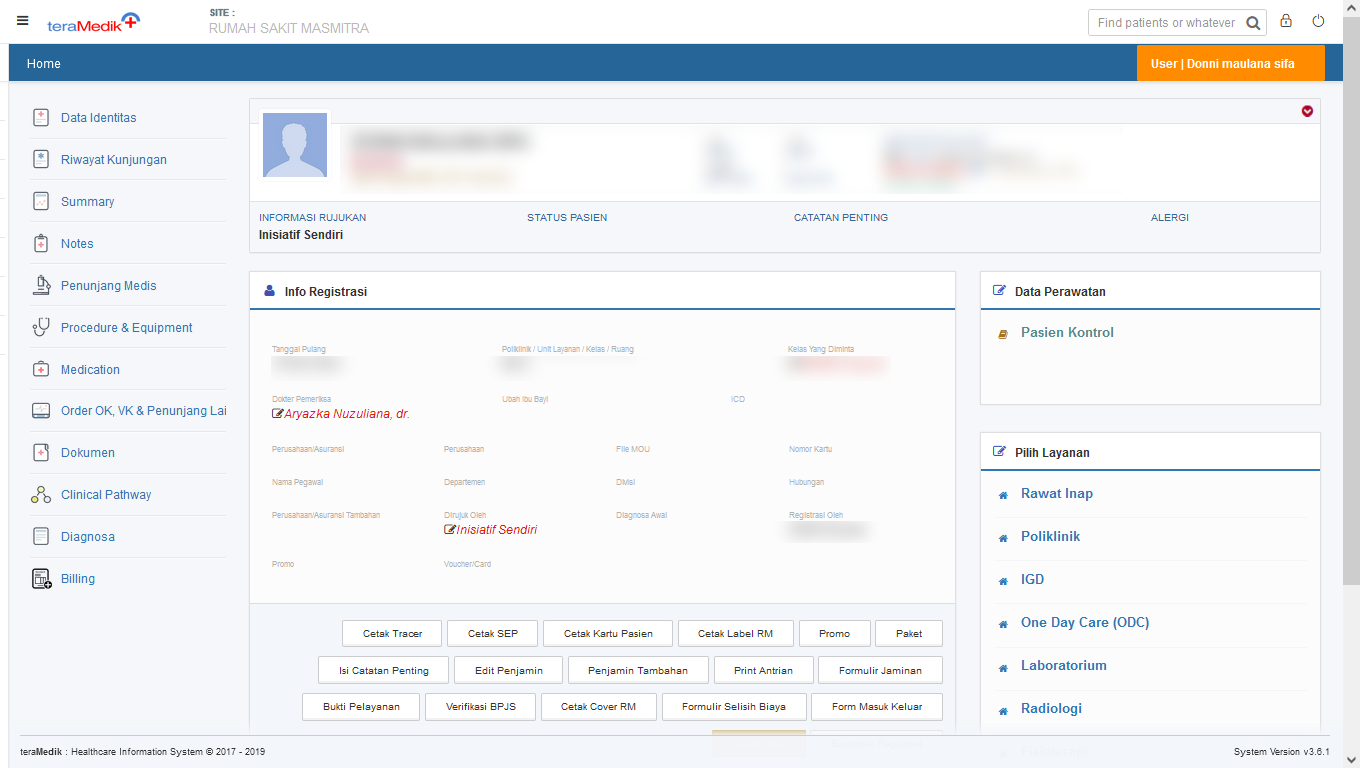Click the Data Identitas sidebar icon
The width and height of the screenshot is (1360, 768).
[41, 117]
